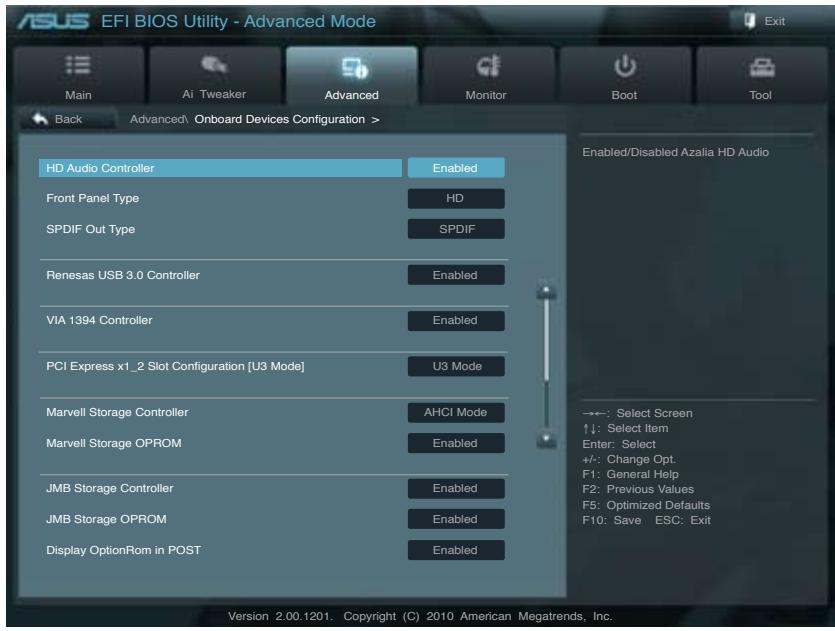Open the Boot tab
The height and width of the screenshot is (631, 835).
point(625,75)
